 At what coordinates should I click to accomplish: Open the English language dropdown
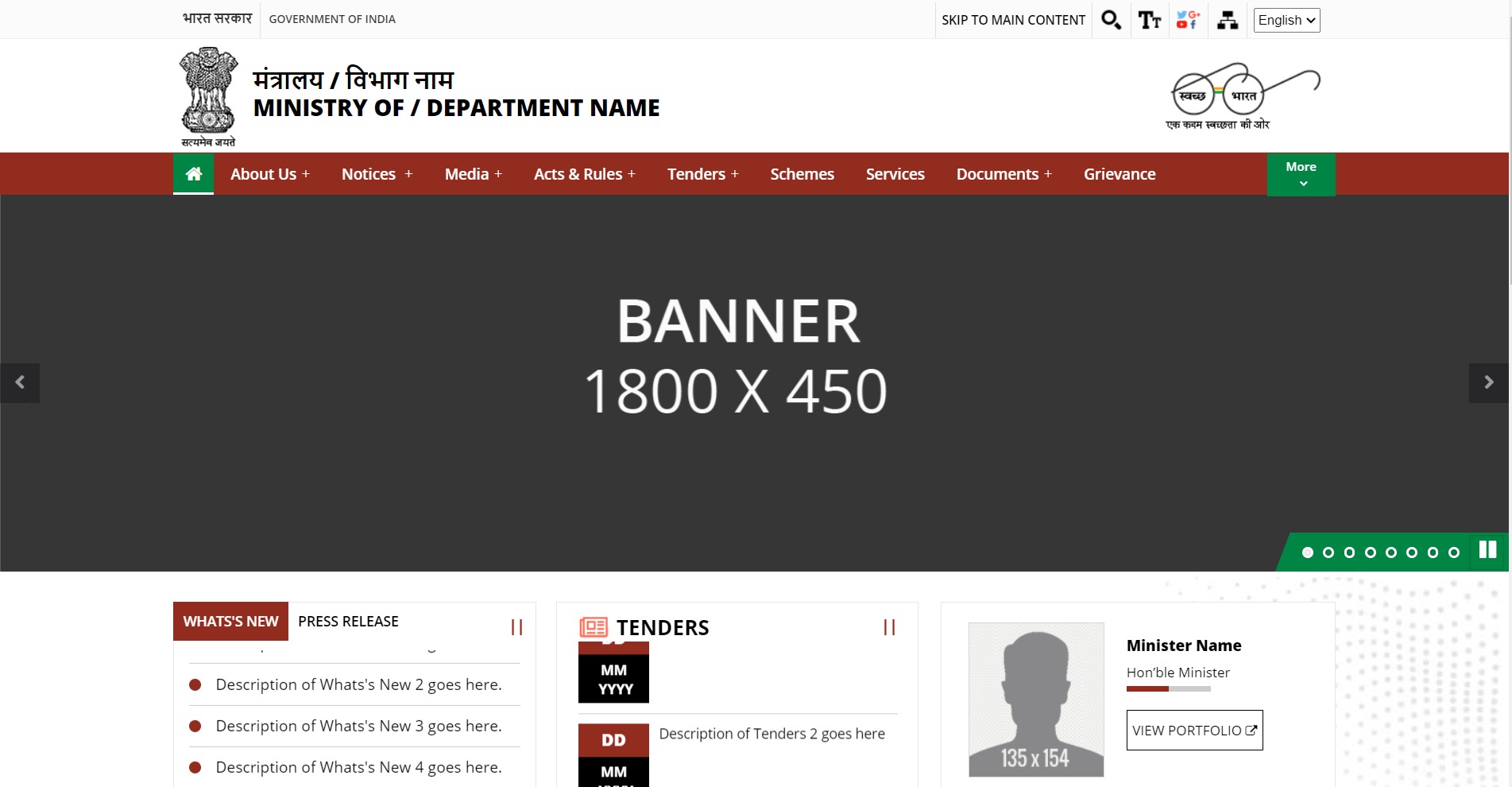(1286, 20)
